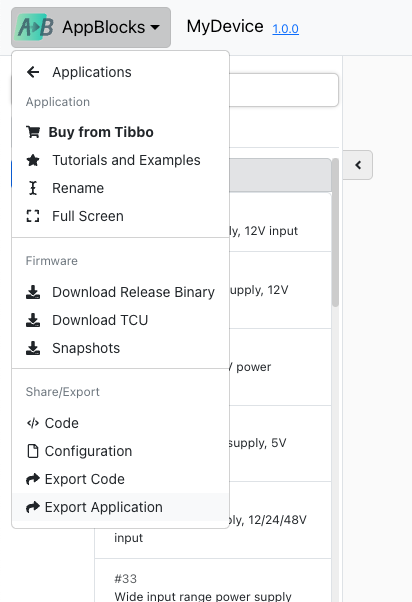This screenshot has width=412, height=602.
Task: Open Snapshots
Action: (120, 348)
